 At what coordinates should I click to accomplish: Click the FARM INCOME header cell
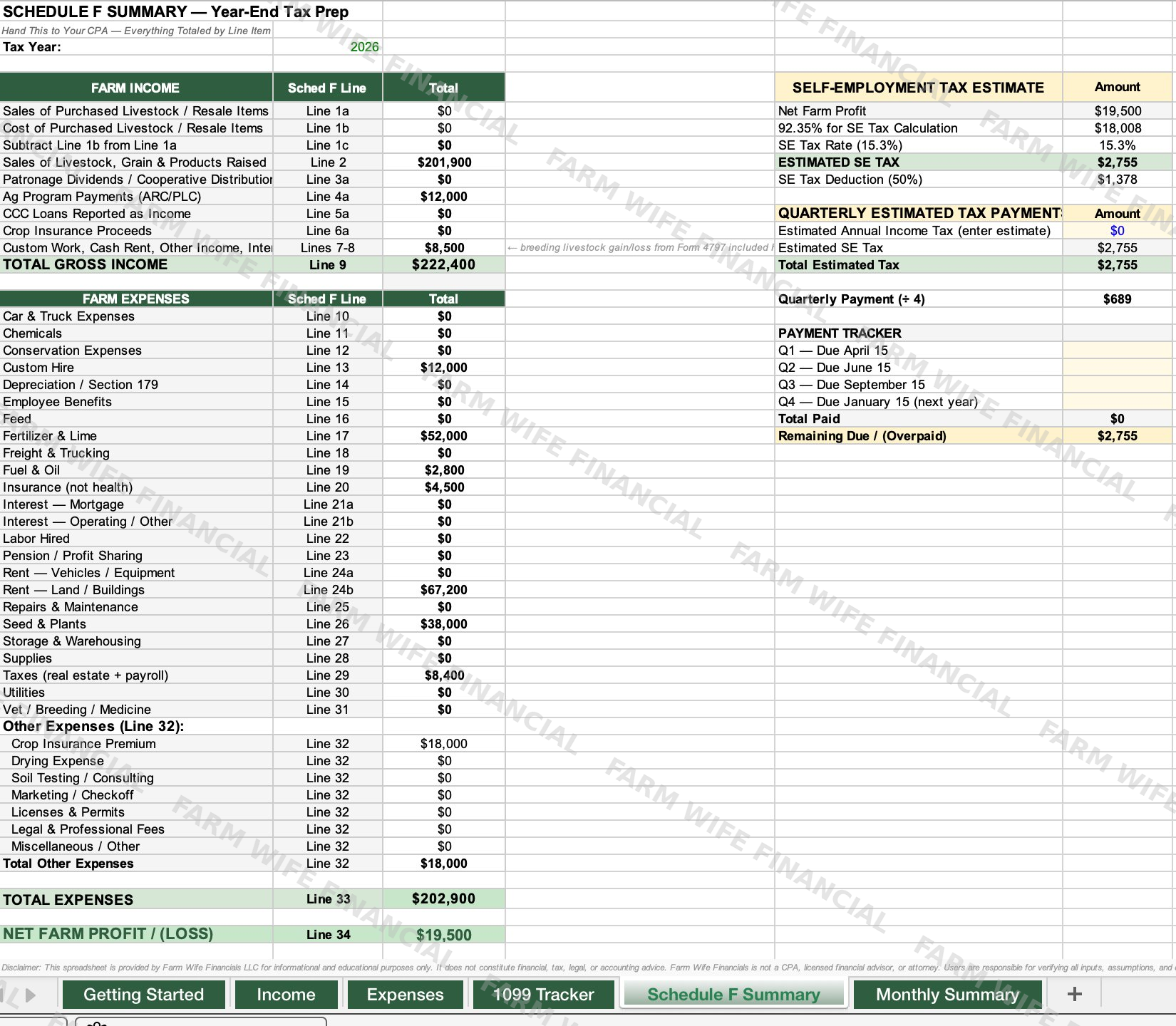135,88
